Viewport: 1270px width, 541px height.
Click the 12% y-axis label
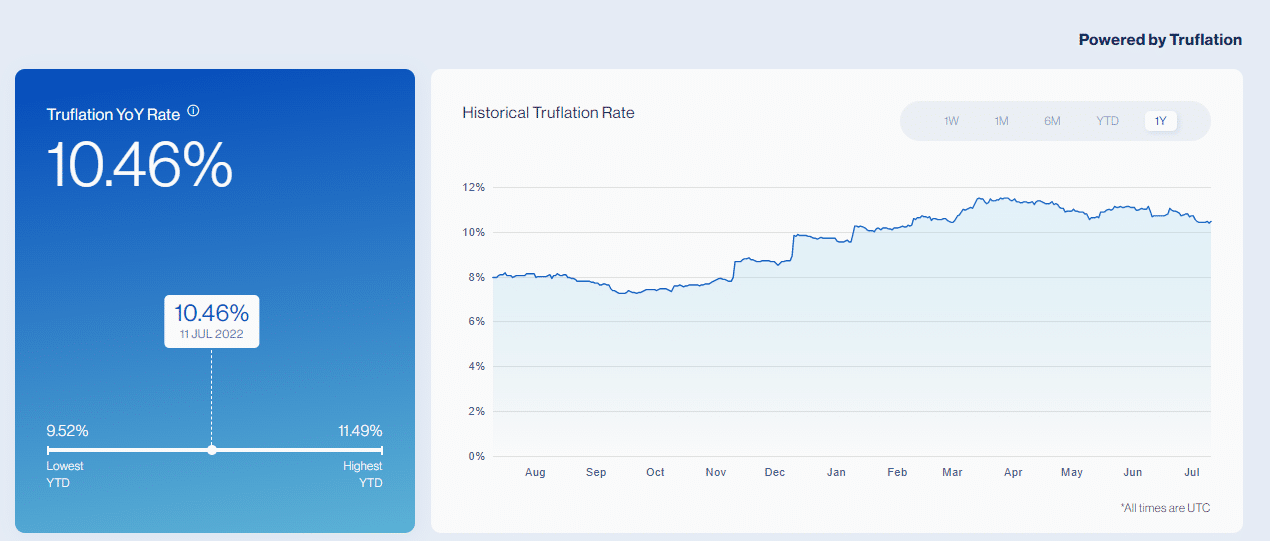click(474, 187)
